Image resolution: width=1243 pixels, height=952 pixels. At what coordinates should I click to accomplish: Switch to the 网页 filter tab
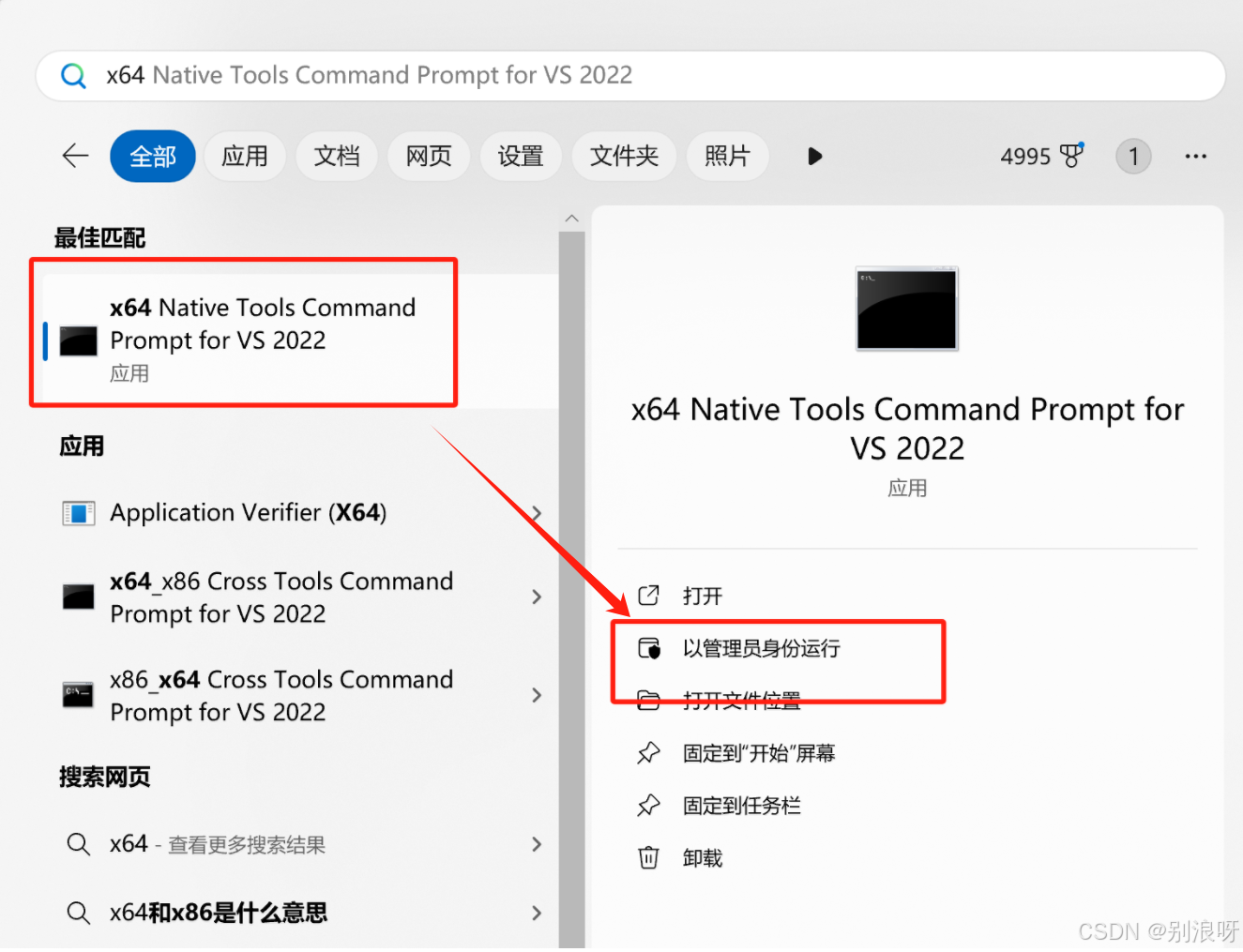coord(429,156)
